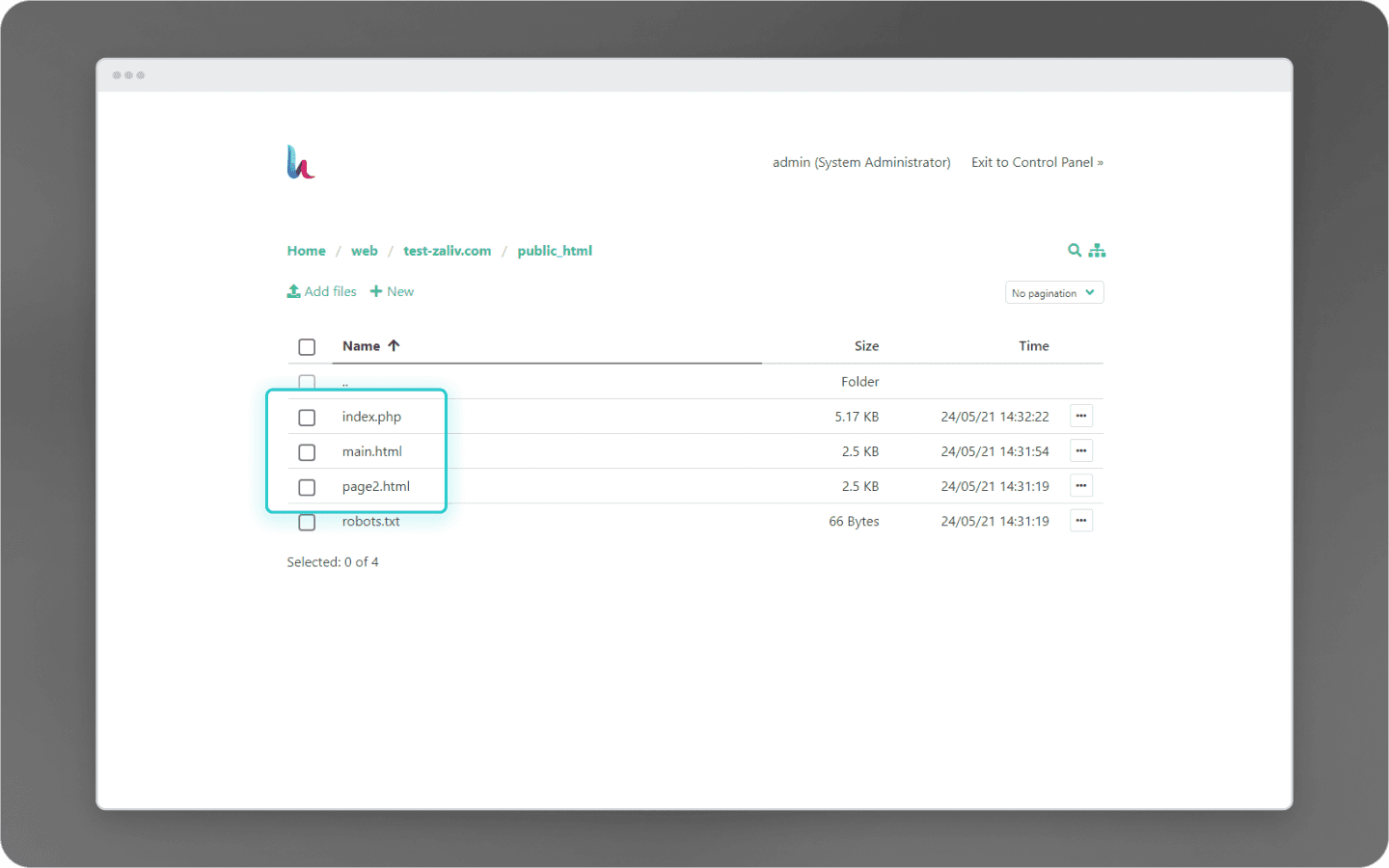The image size is (1389, 868).
Task: Click Exit to Control Panel link
Action: tap(1037, 162)
